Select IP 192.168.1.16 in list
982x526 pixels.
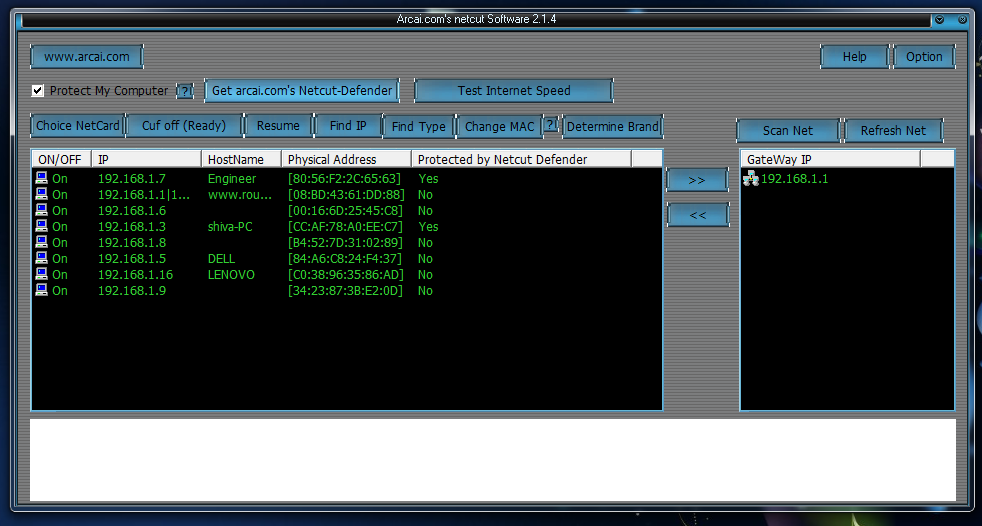pos(135,274)
